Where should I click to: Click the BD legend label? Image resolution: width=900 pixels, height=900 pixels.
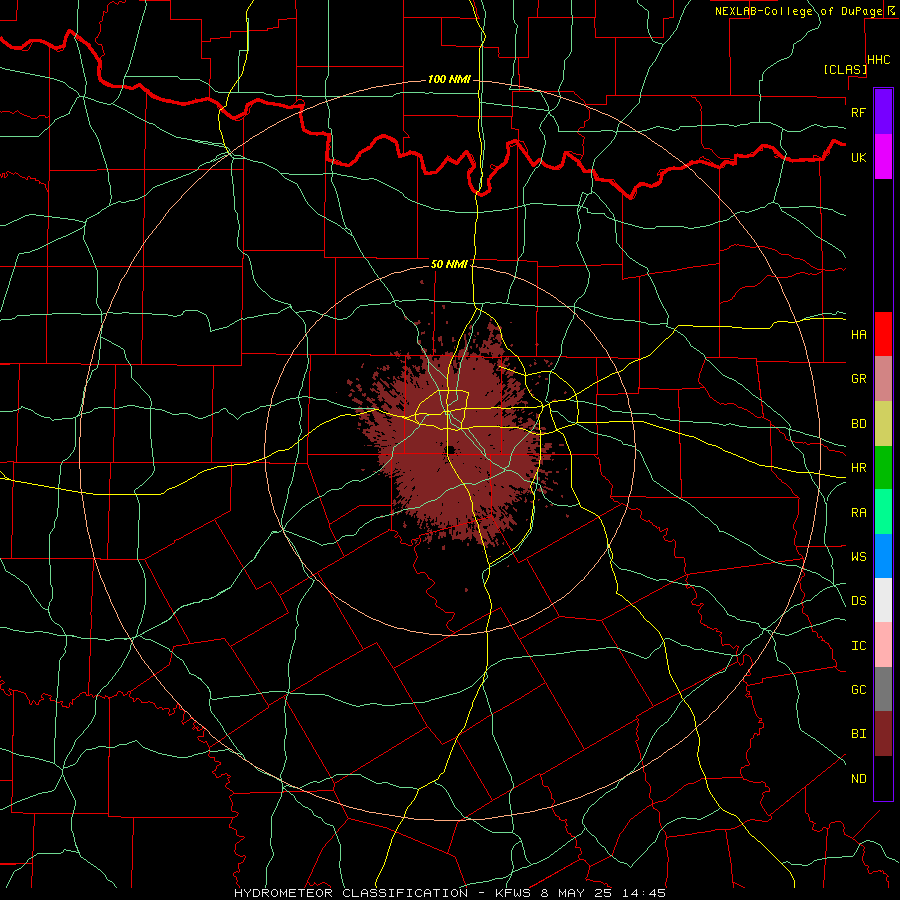[859, 424]
